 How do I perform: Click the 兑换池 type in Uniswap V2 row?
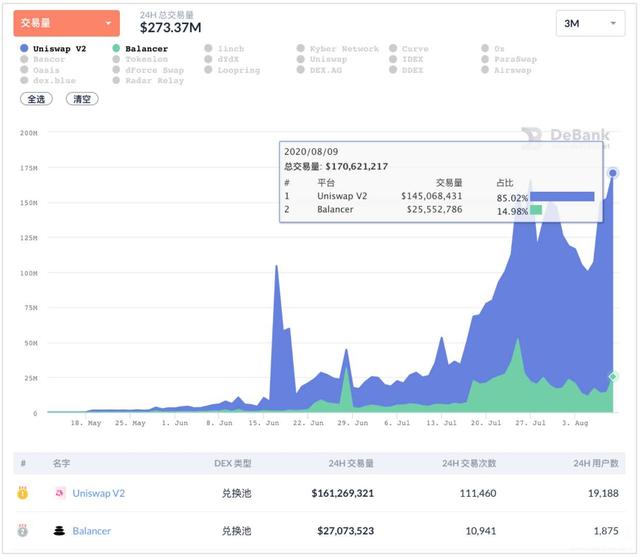tap(236, 493)
